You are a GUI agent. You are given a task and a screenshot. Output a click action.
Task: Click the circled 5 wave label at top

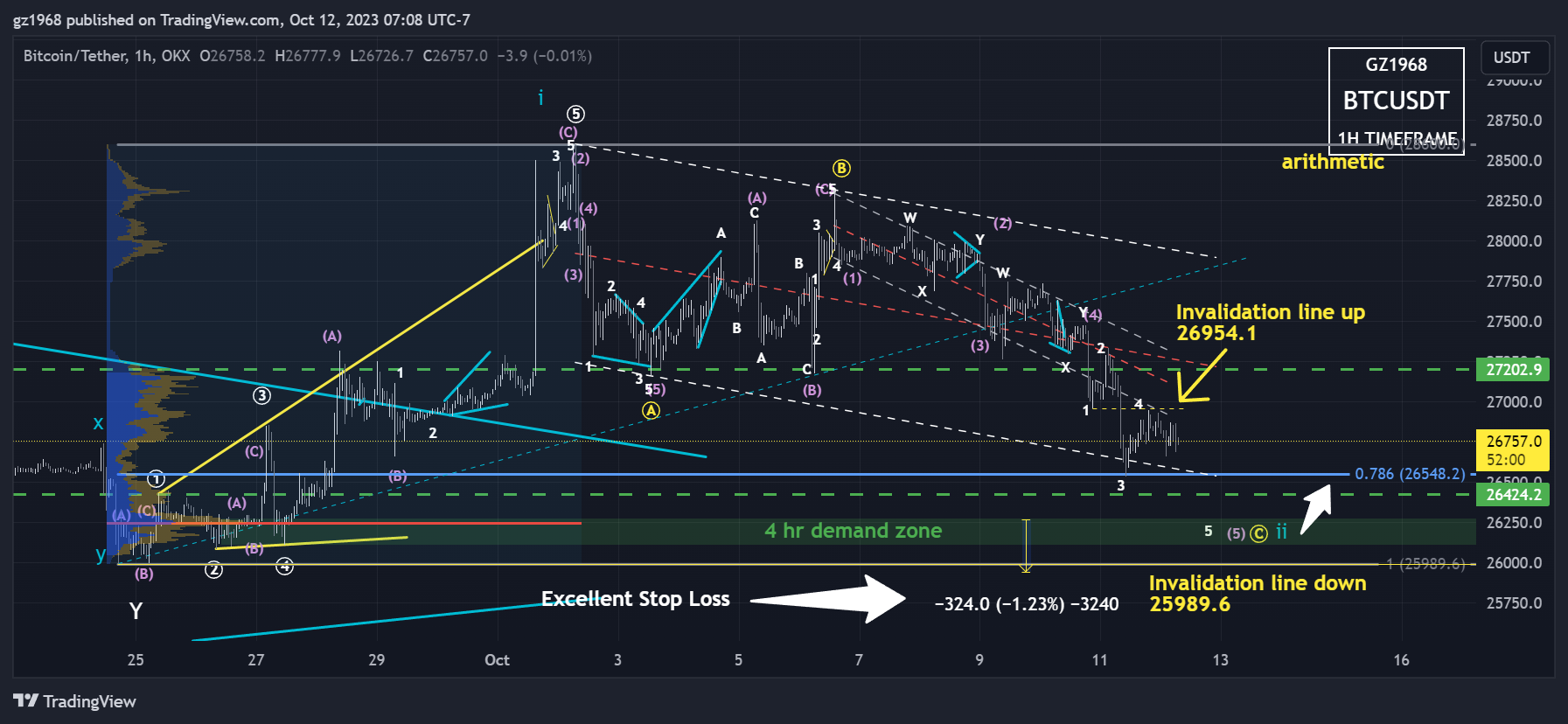[x=575, y=114]
